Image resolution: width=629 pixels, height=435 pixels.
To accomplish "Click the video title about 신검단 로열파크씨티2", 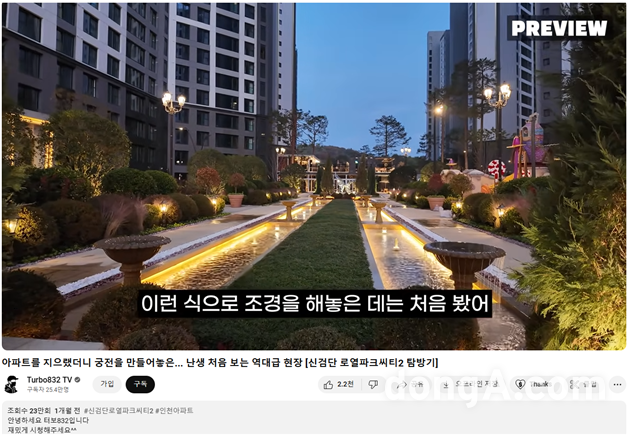I will pos(220,362).
